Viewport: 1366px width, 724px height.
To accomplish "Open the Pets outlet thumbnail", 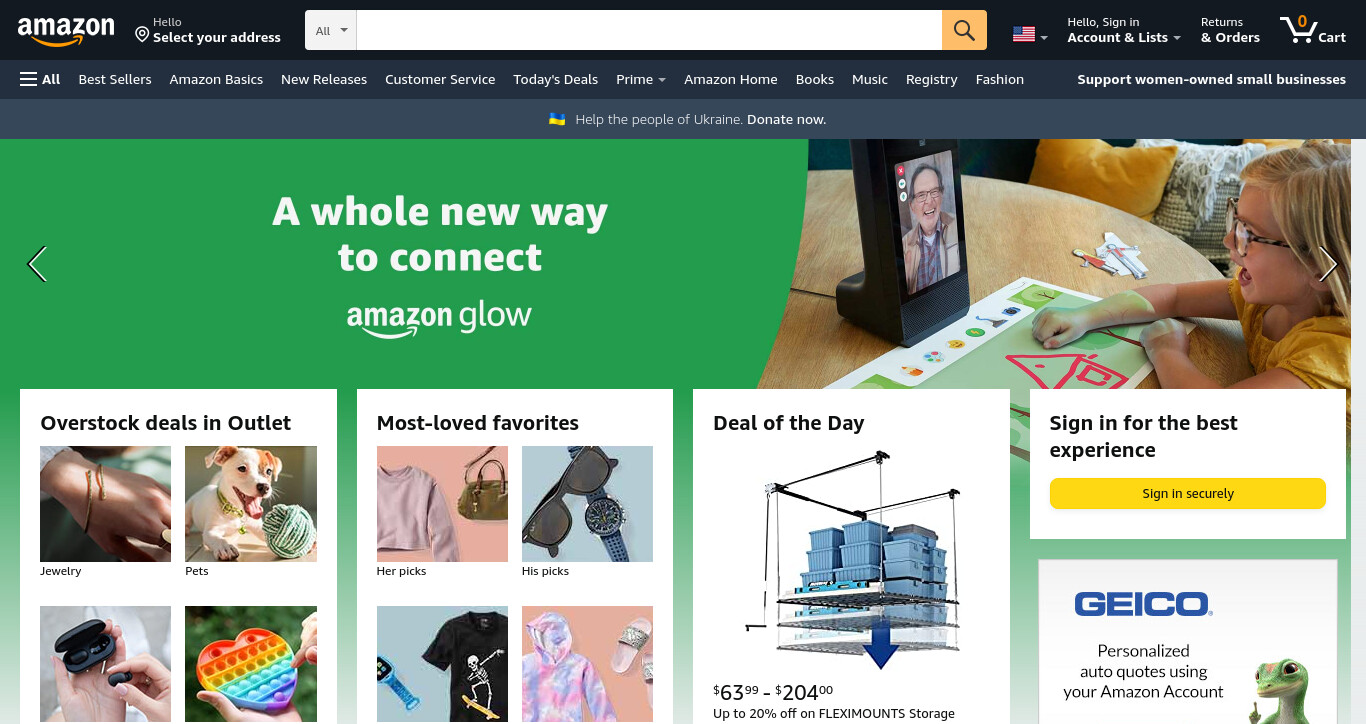I will point(251,504).
